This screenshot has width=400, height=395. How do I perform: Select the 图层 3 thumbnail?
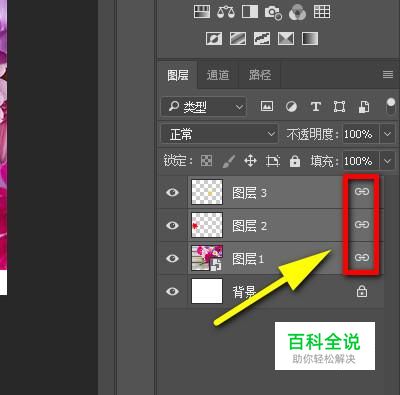207,192
